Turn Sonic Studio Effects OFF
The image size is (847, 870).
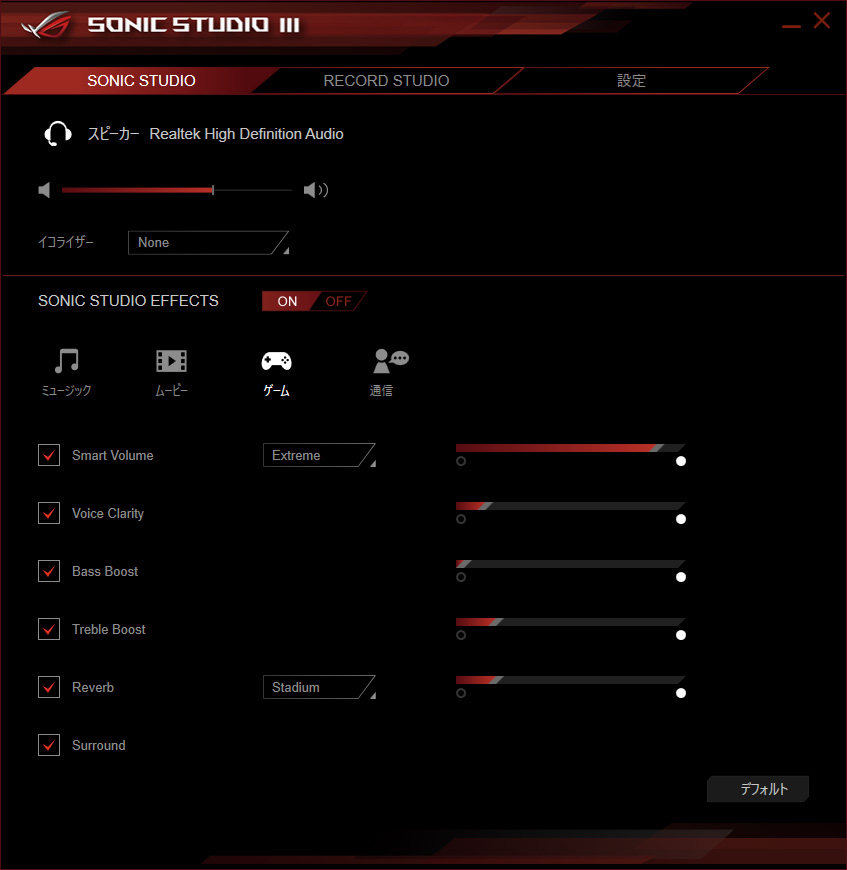pos(338,301)
